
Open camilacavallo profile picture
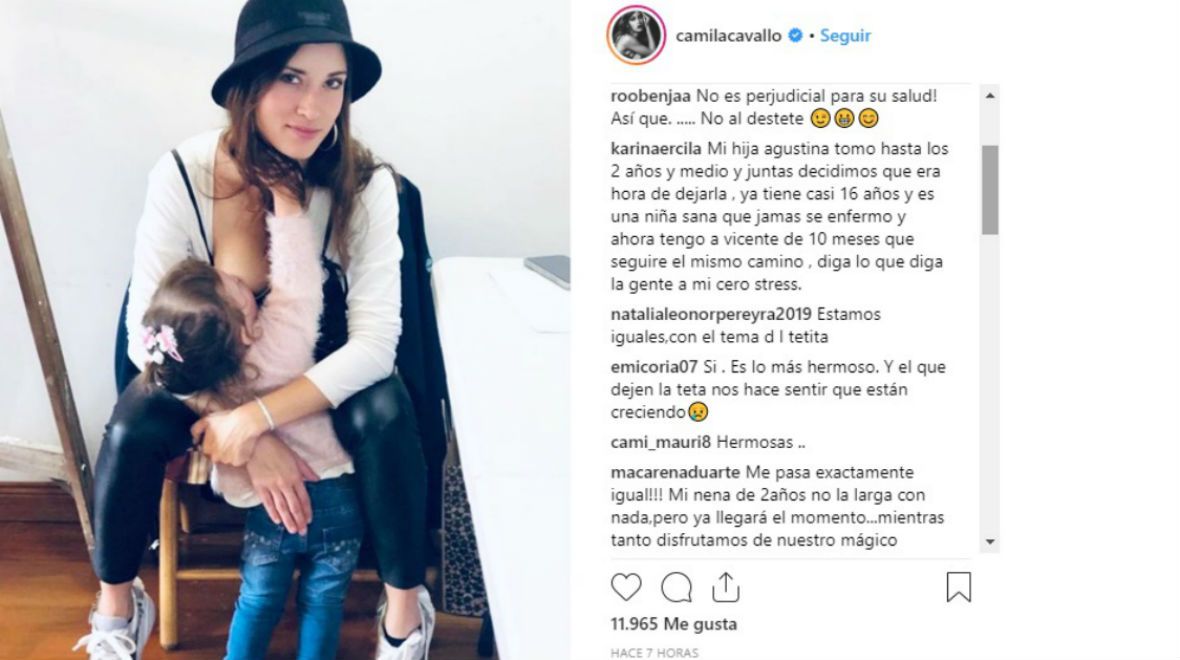[x=636, y=35]
